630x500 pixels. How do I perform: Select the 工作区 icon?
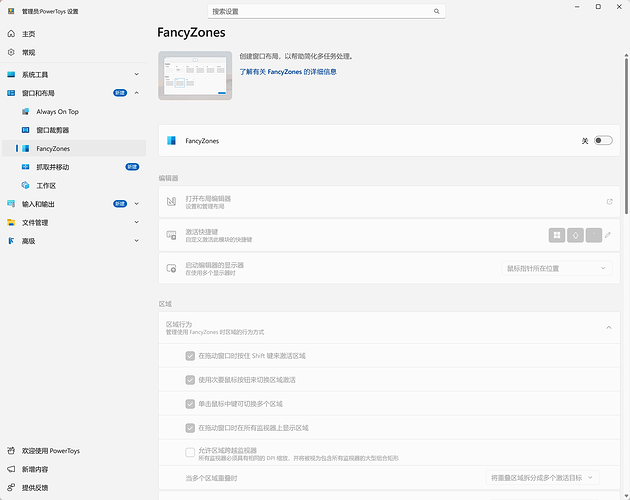tap(25, 185)
